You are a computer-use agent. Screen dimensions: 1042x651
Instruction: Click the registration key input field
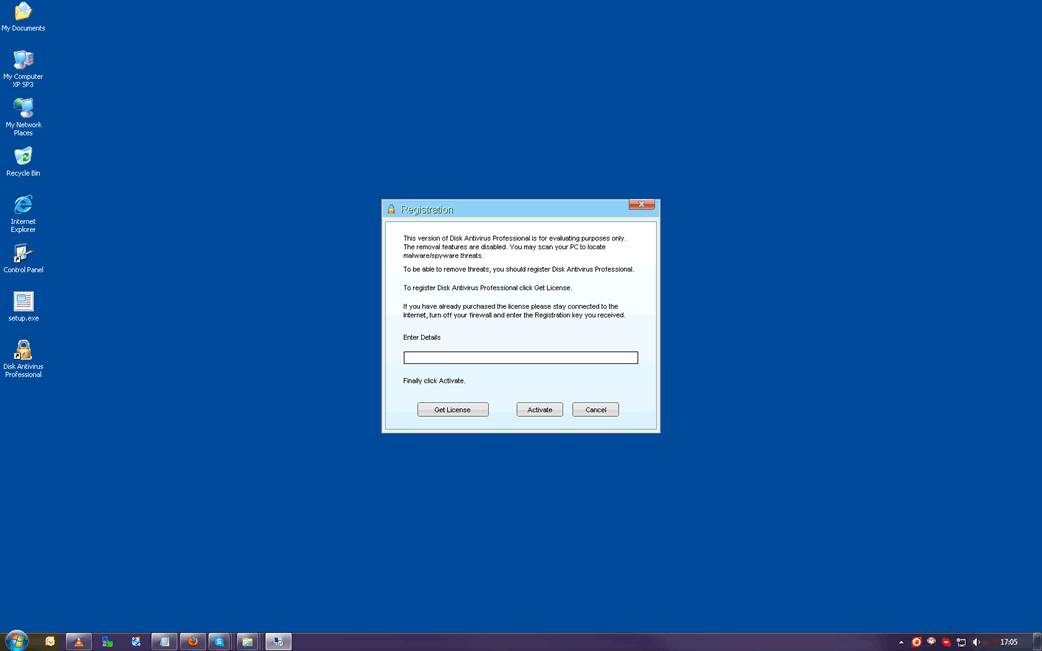[x=520, y=358]
